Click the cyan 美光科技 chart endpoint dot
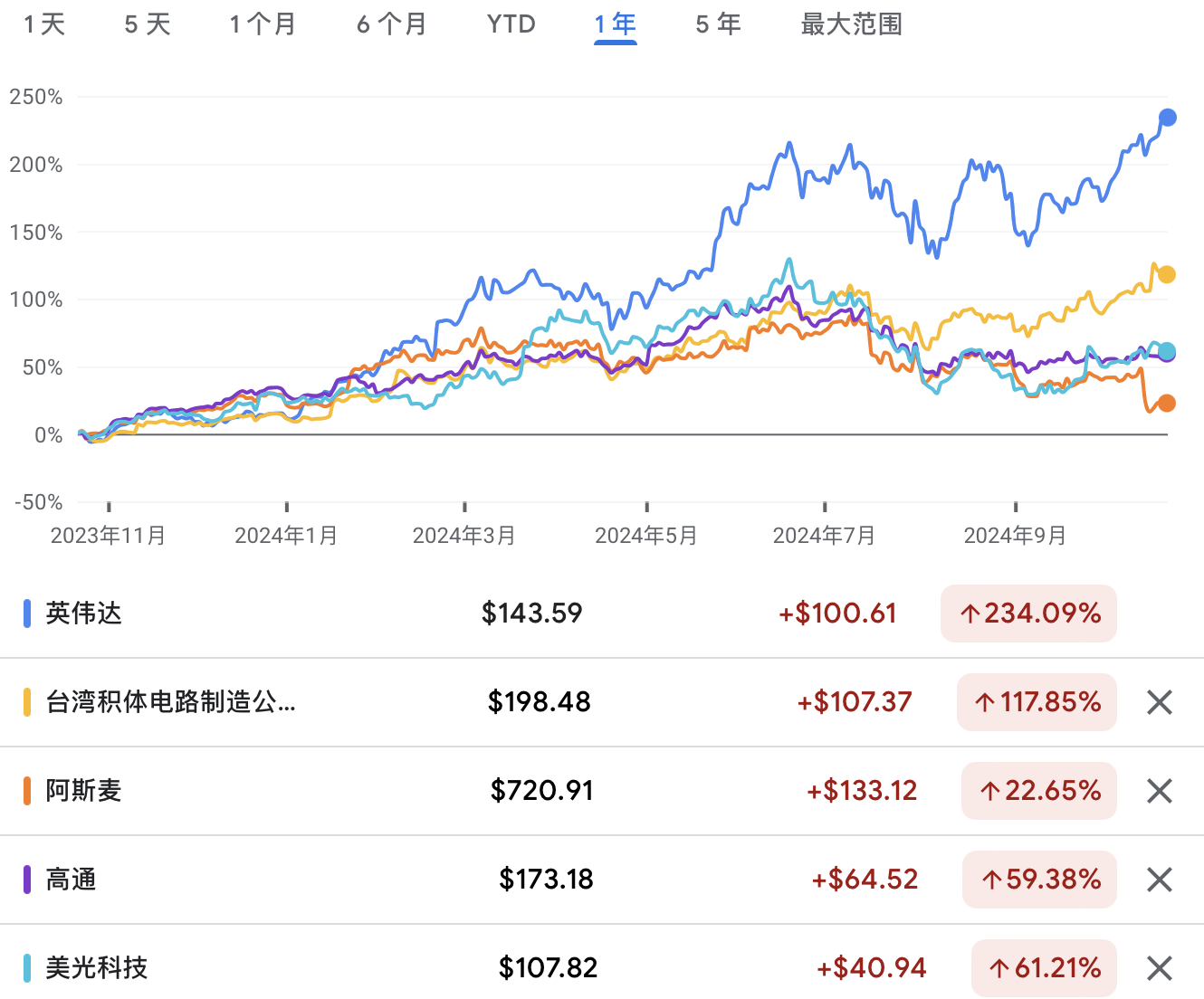Image resolution: width=1204 pixels, height=999 pixels. pos(1168,351)
